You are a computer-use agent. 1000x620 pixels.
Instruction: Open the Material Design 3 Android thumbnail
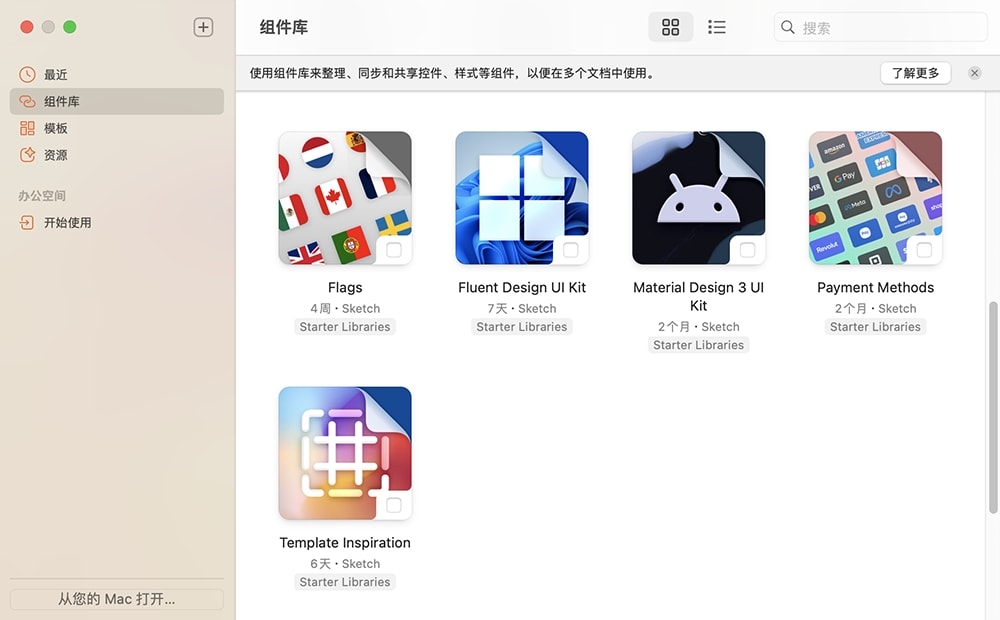coord(698,198)
